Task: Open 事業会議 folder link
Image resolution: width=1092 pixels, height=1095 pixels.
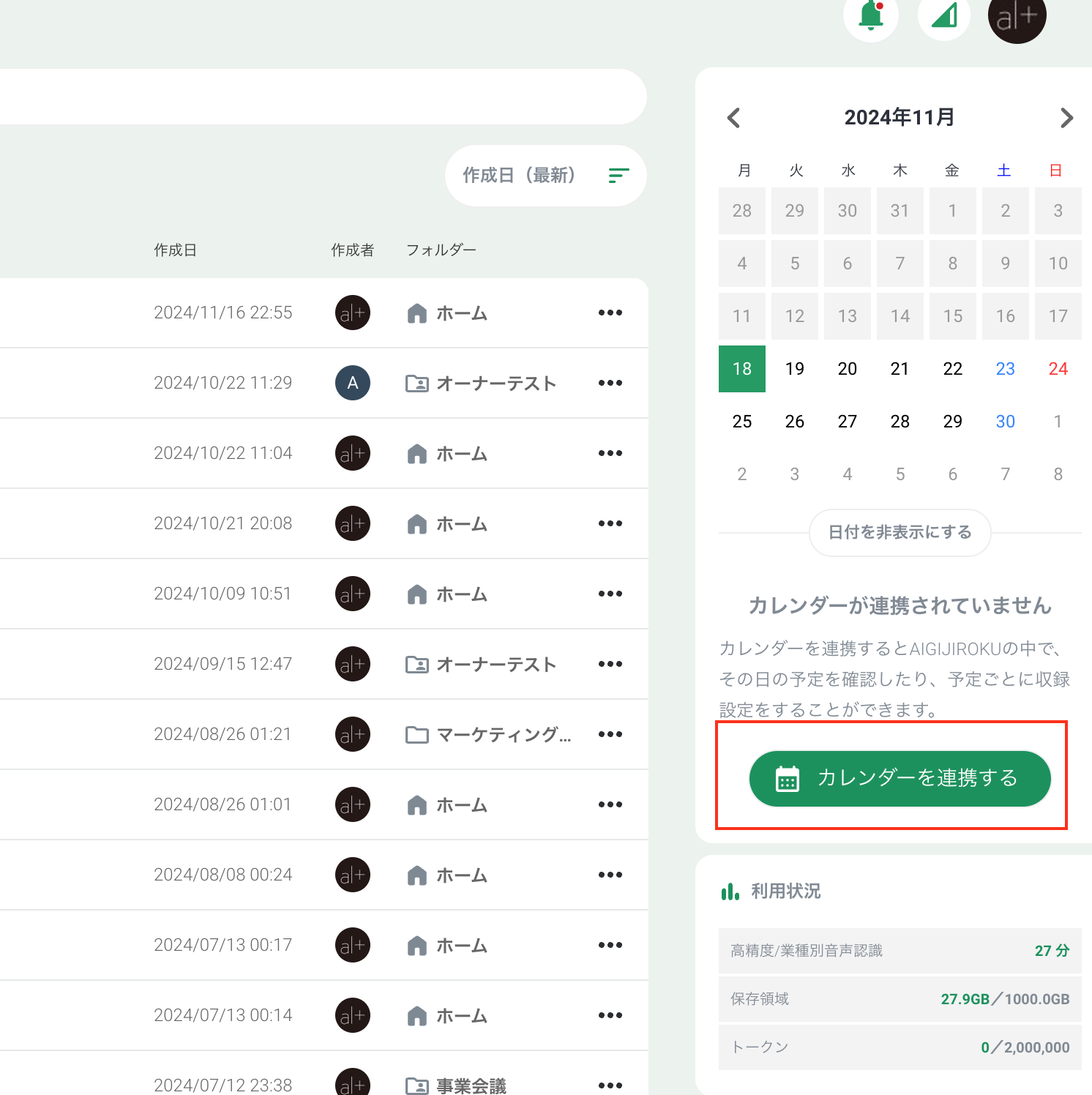Action: pos(456,1085)
